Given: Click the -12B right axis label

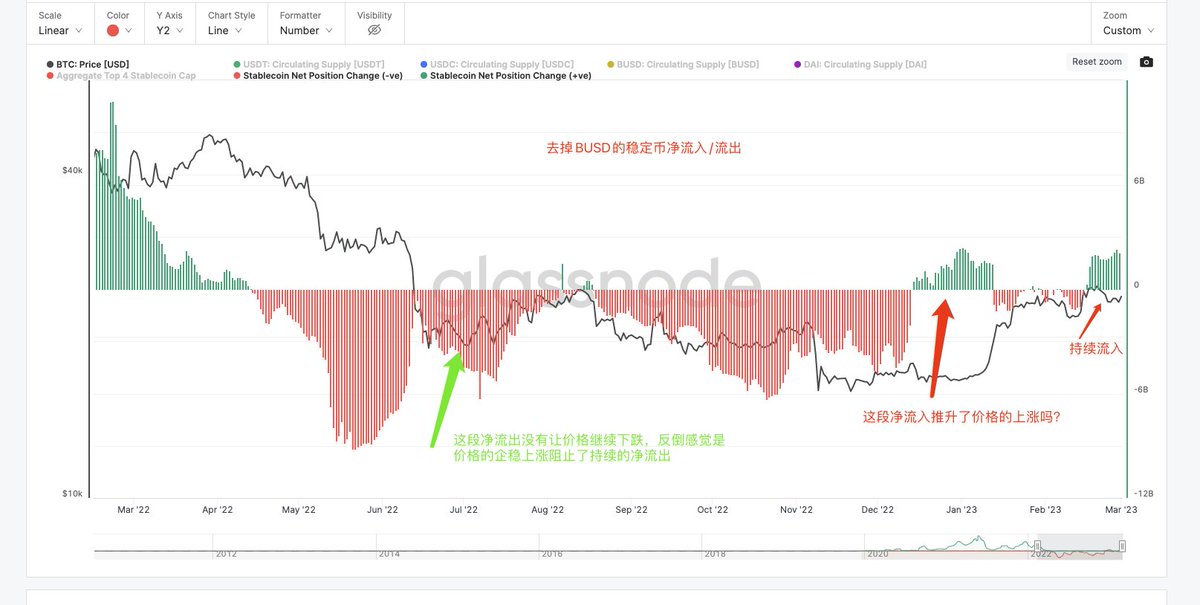Looking at the screenshot, I should pyautogui.click(x=1142, y=494).
